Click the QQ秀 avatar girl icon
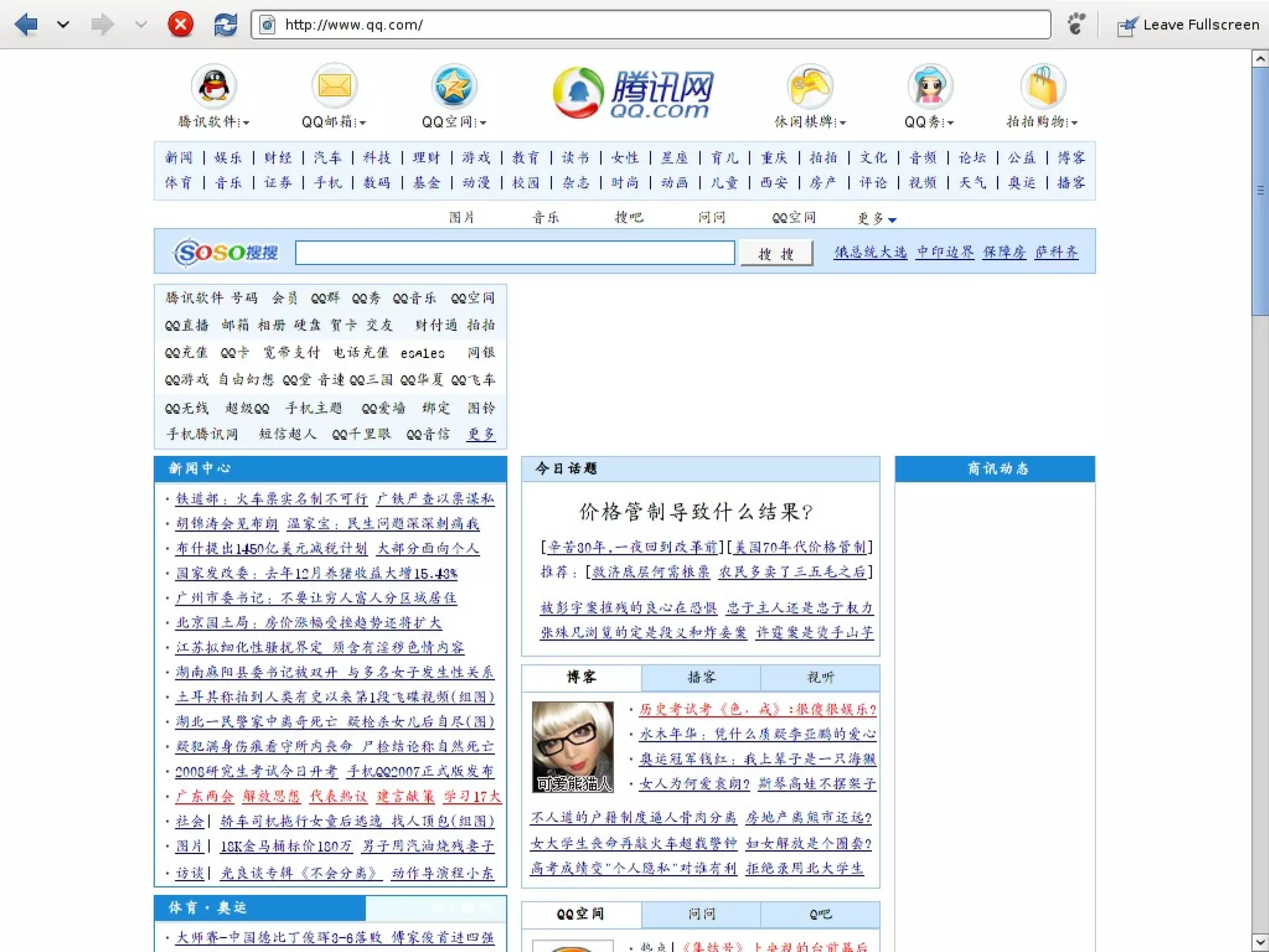Image resolution: width=1269 pixels, height=952 pixels. [x=929, y=86]
